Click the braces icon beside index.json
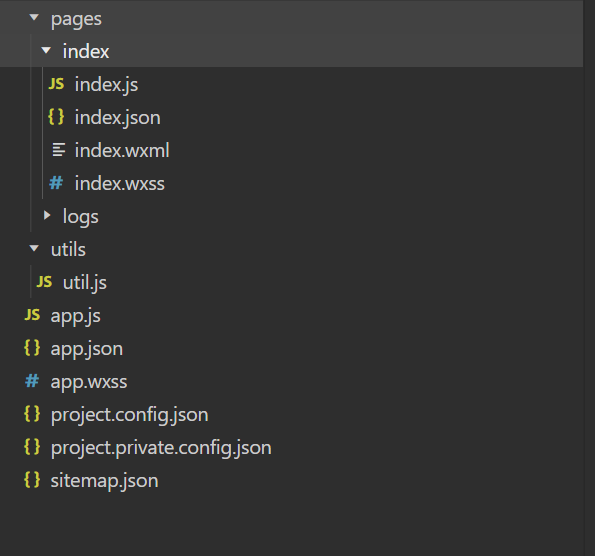Image resolution: width=595 pixels, height=556 pixels. [x=56, y=117]
